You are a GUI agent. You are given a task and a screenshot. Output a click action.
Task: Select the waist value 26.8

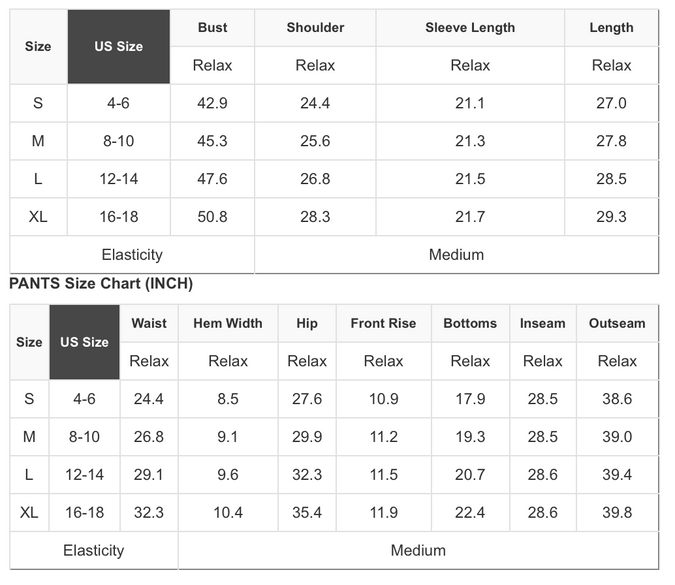tap(149, 437)
